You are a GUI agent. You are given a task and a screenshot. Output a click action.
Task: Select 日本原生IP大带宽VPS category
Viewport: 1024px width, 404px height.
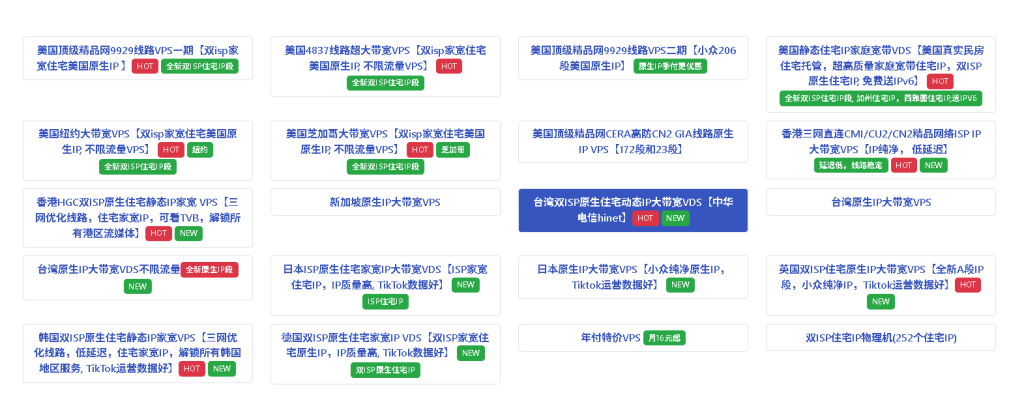tap(632, 277)
